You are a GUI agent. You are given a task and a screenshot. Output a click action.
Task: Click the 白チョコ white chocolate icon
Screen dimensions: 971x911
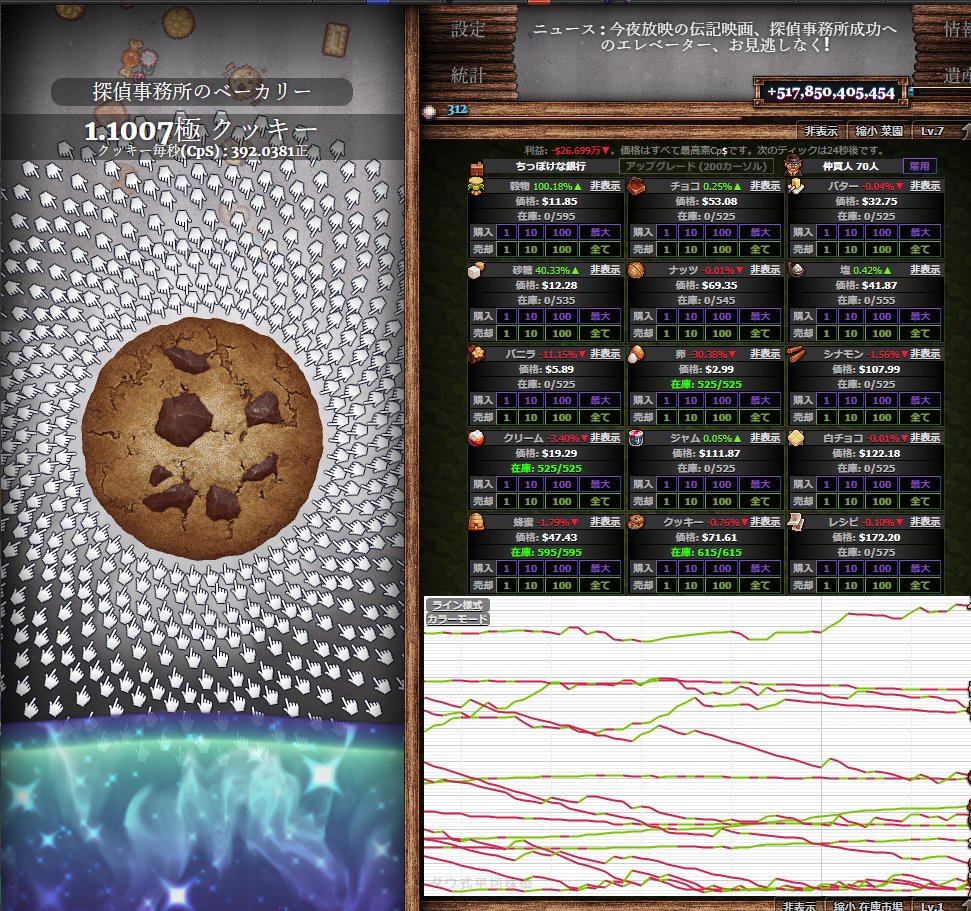coord(796,438)
